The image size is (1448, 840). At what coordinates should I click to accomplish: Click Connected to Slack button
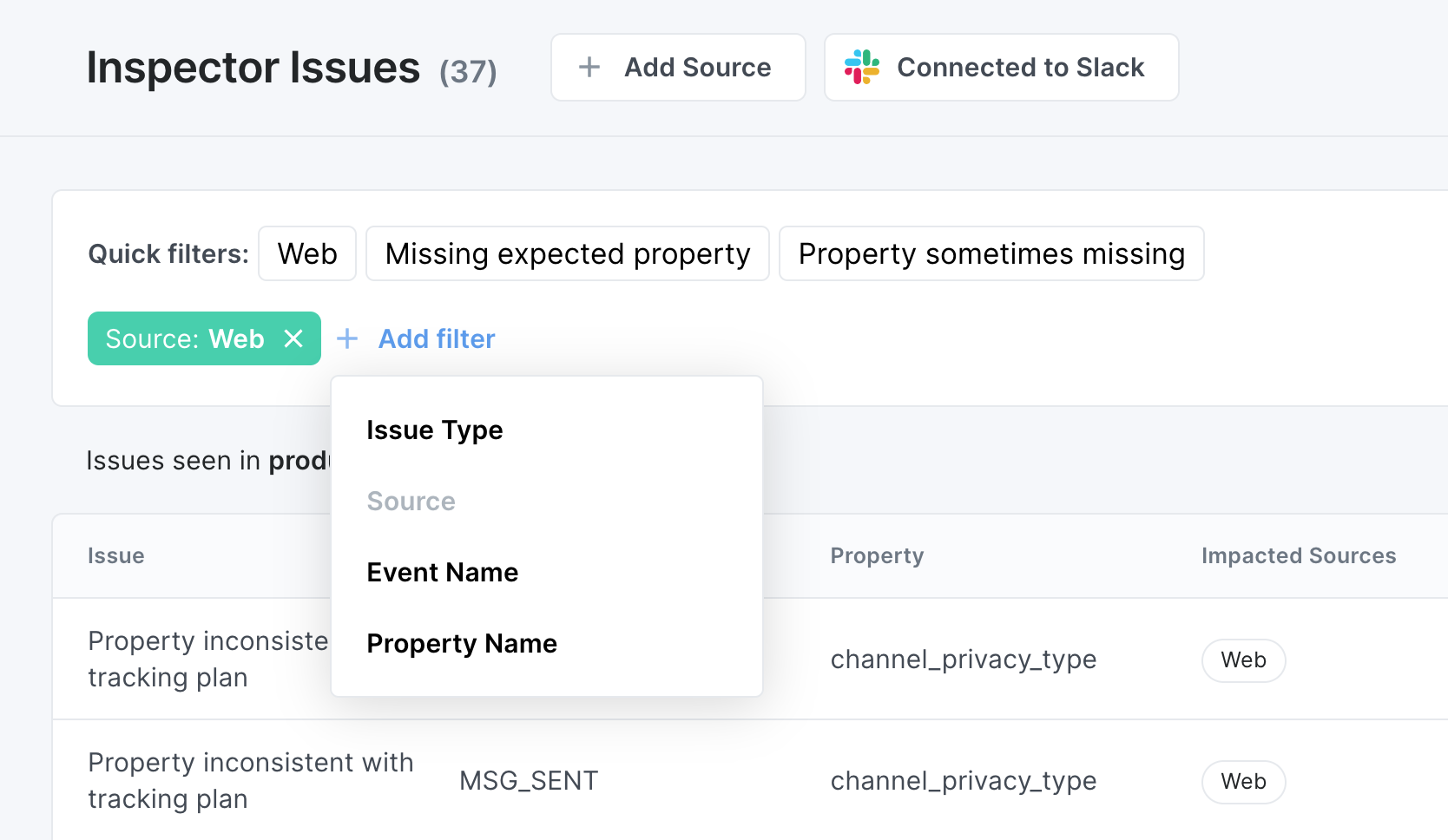[x=1001, y=67]
